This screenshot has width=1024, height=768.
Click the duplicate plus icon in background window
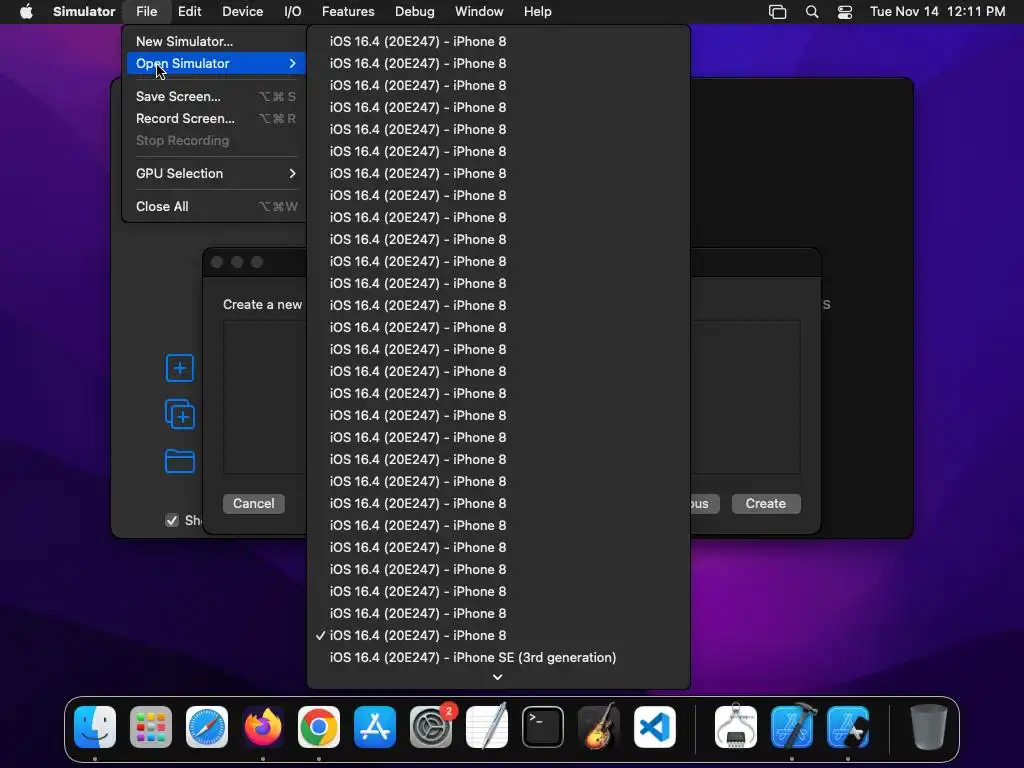coord(180,415)
